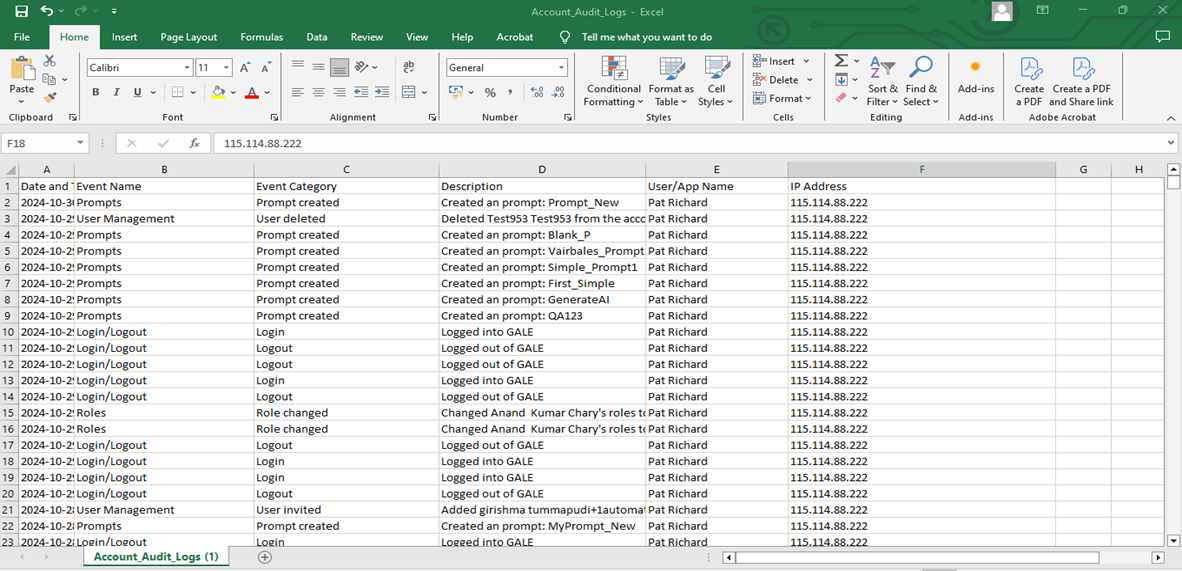
Task: Click the AutoSum sigma icon
Action: pos(841,62)
